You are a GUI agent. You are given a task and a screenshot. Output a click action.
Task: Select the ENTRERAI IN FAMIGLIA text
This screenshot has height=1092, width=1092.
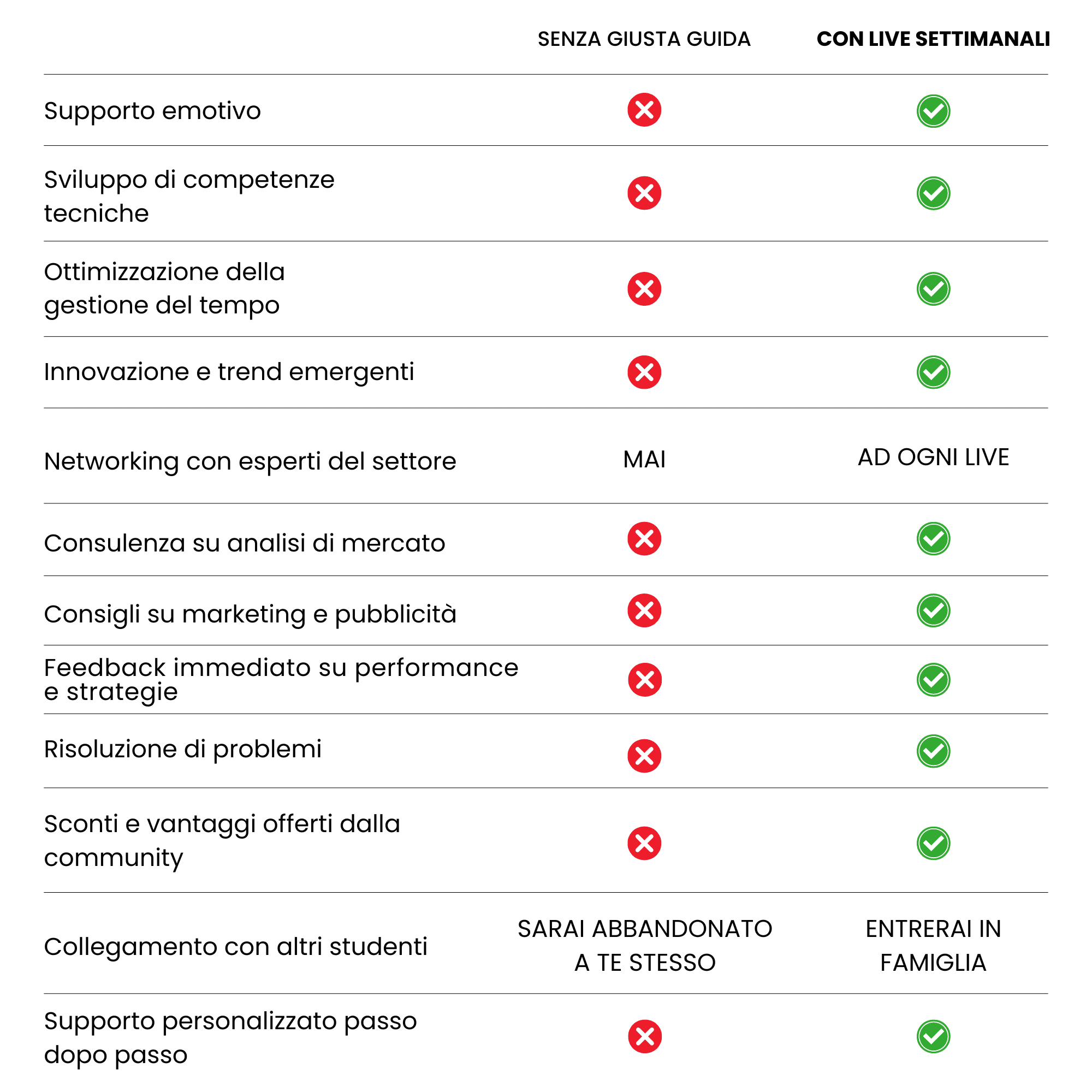coord(933,946)
